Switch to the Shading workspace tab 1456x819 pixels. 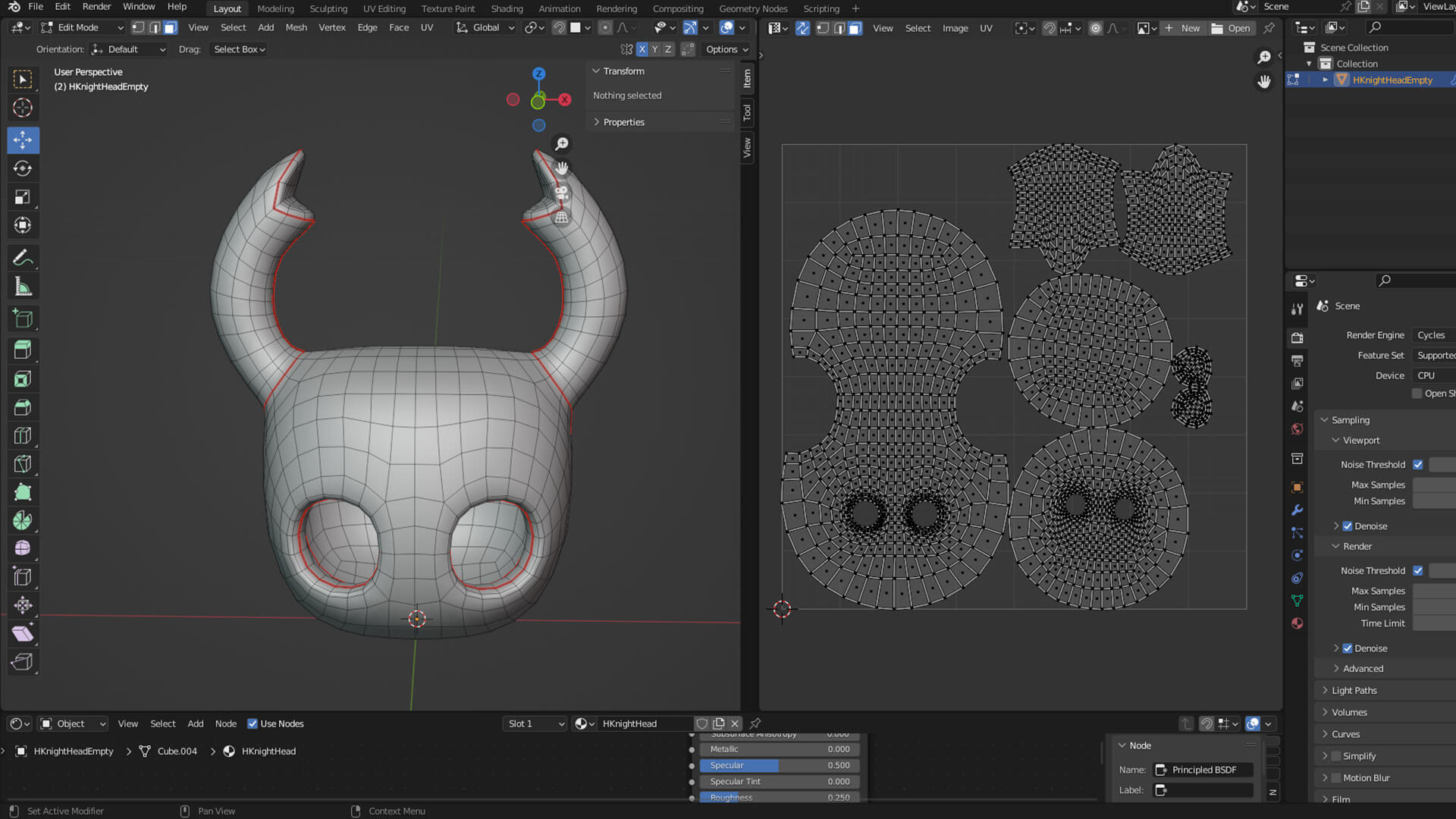coord(507,8)
